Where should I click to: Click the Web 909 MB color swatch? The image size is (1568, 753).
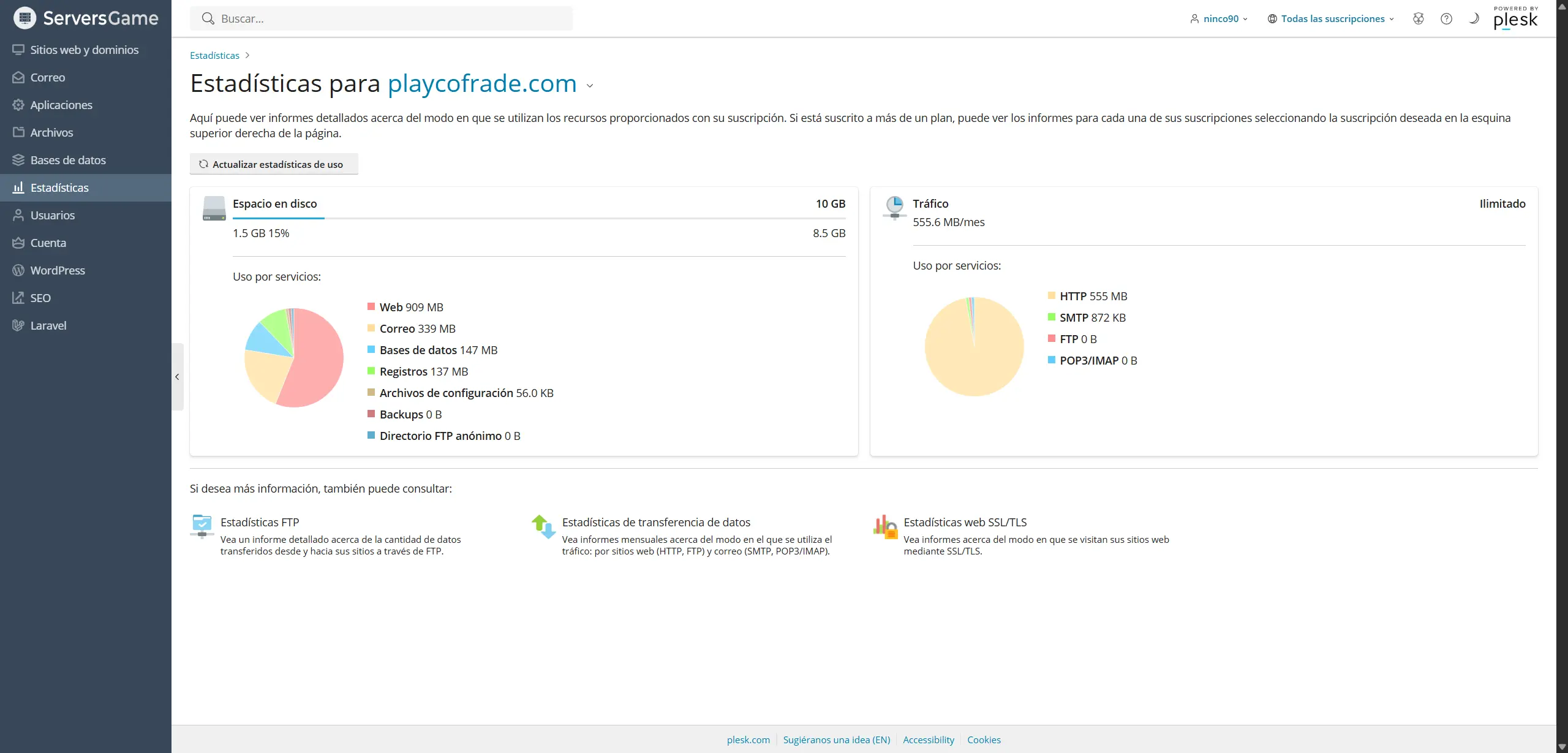coord(371,306)
